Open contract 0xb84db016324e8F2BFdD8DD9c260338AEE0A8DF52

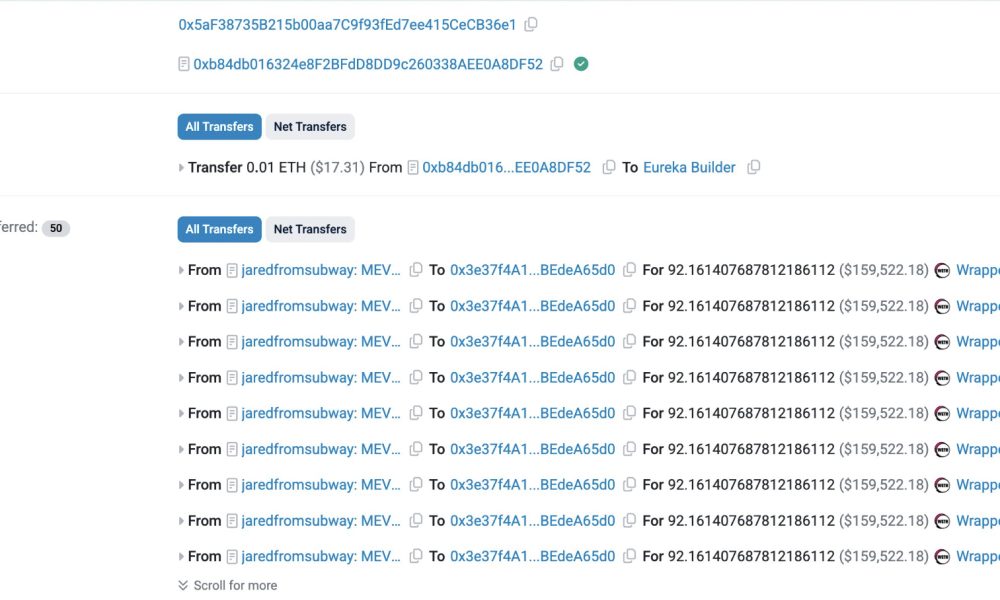(368, 64)
